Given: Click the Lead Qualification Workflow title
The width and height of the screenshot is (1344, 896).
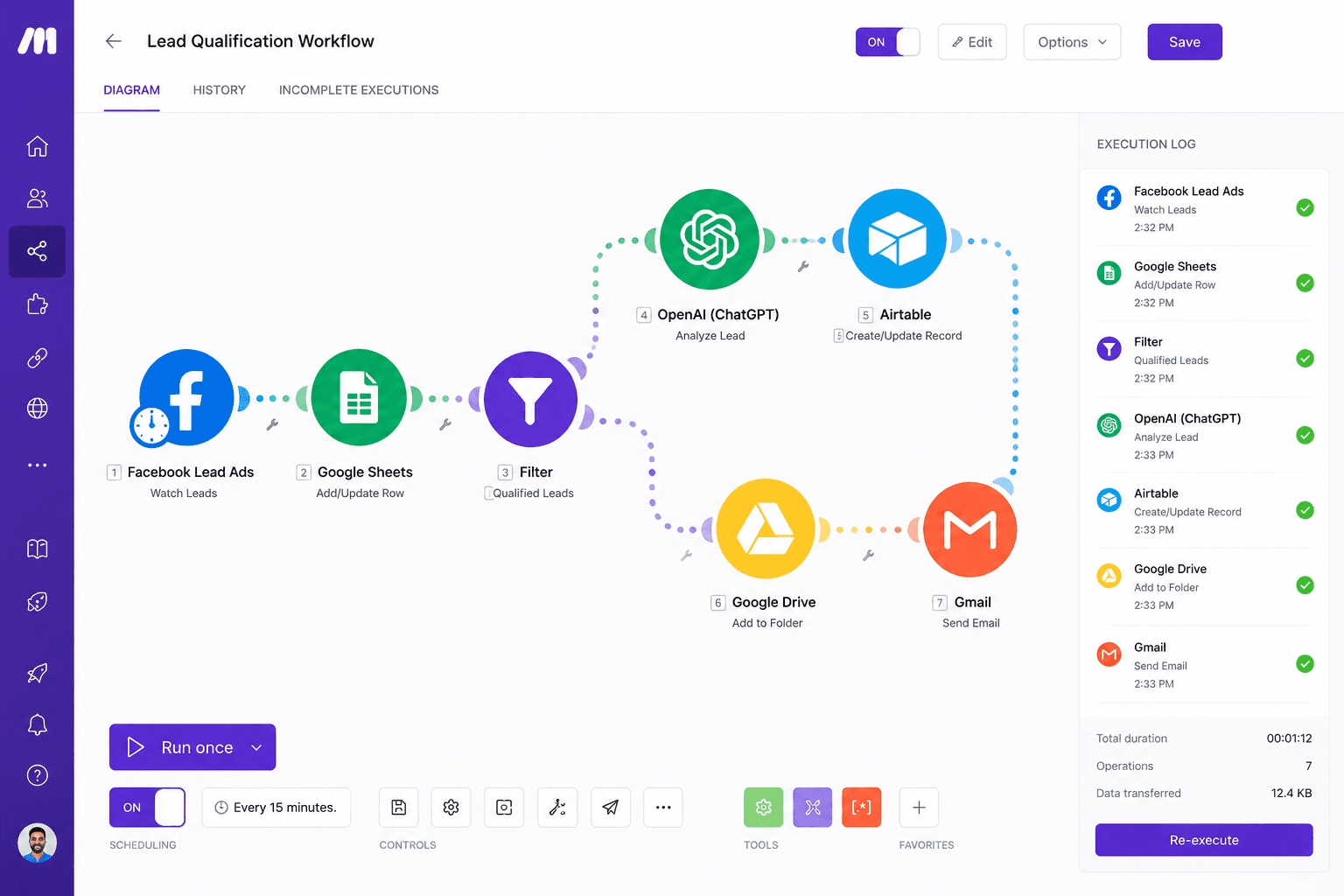Looking at the screenshot, I should pyautogui.click(x=261, y=41).
